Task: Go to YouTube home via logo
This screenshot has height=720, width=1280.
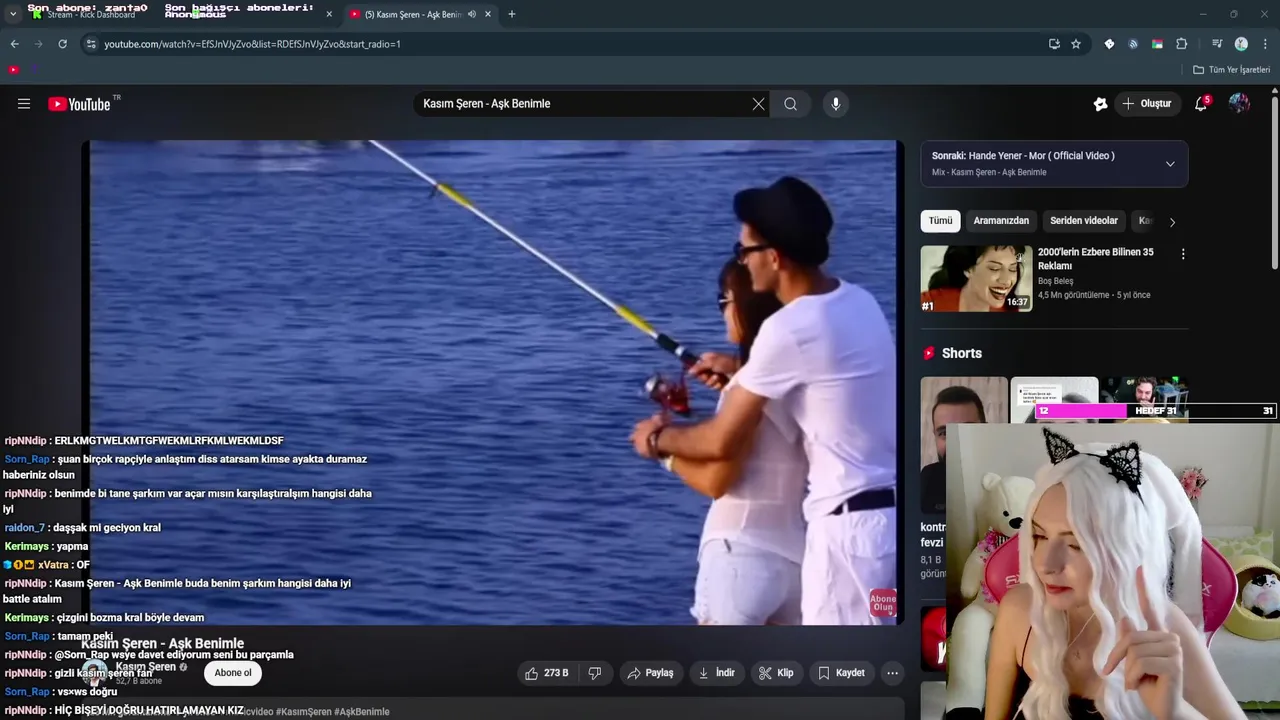Action: (x=79, y=104)
